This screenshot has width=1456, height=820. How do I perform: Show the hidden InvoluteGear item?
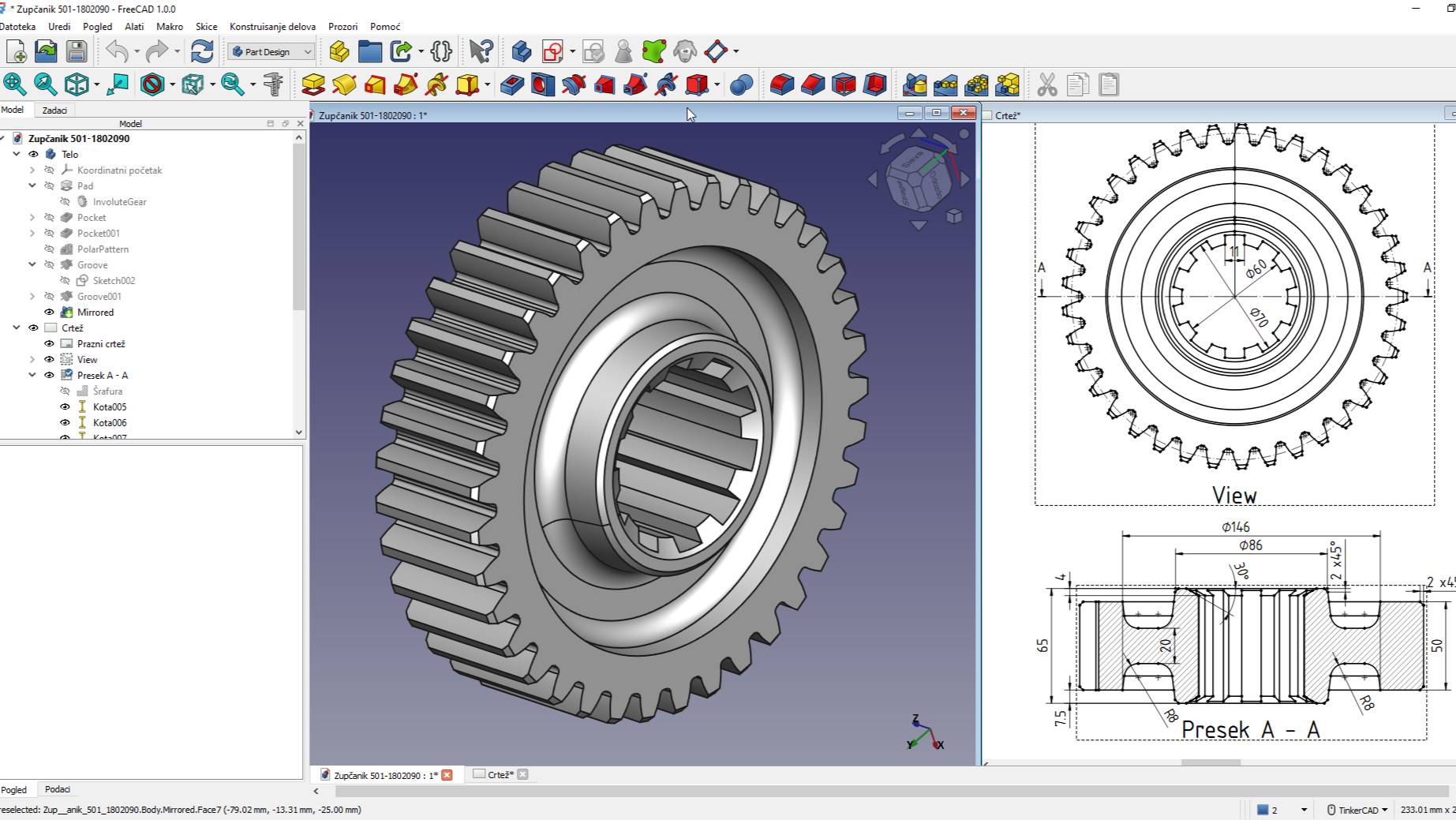65,202
